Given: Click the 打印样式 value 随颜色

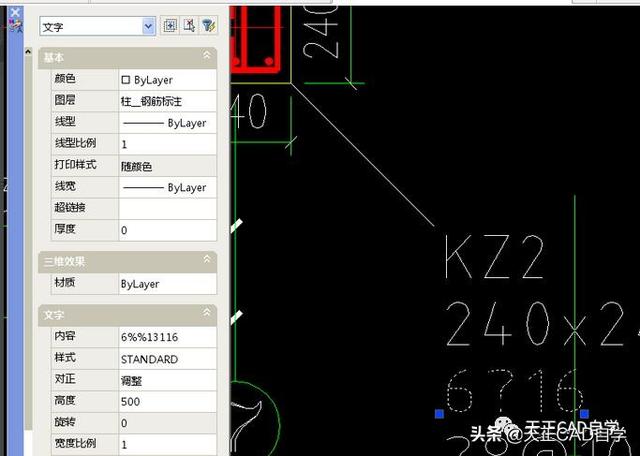Looking at the screenshot, I should (x=167, y=166).
